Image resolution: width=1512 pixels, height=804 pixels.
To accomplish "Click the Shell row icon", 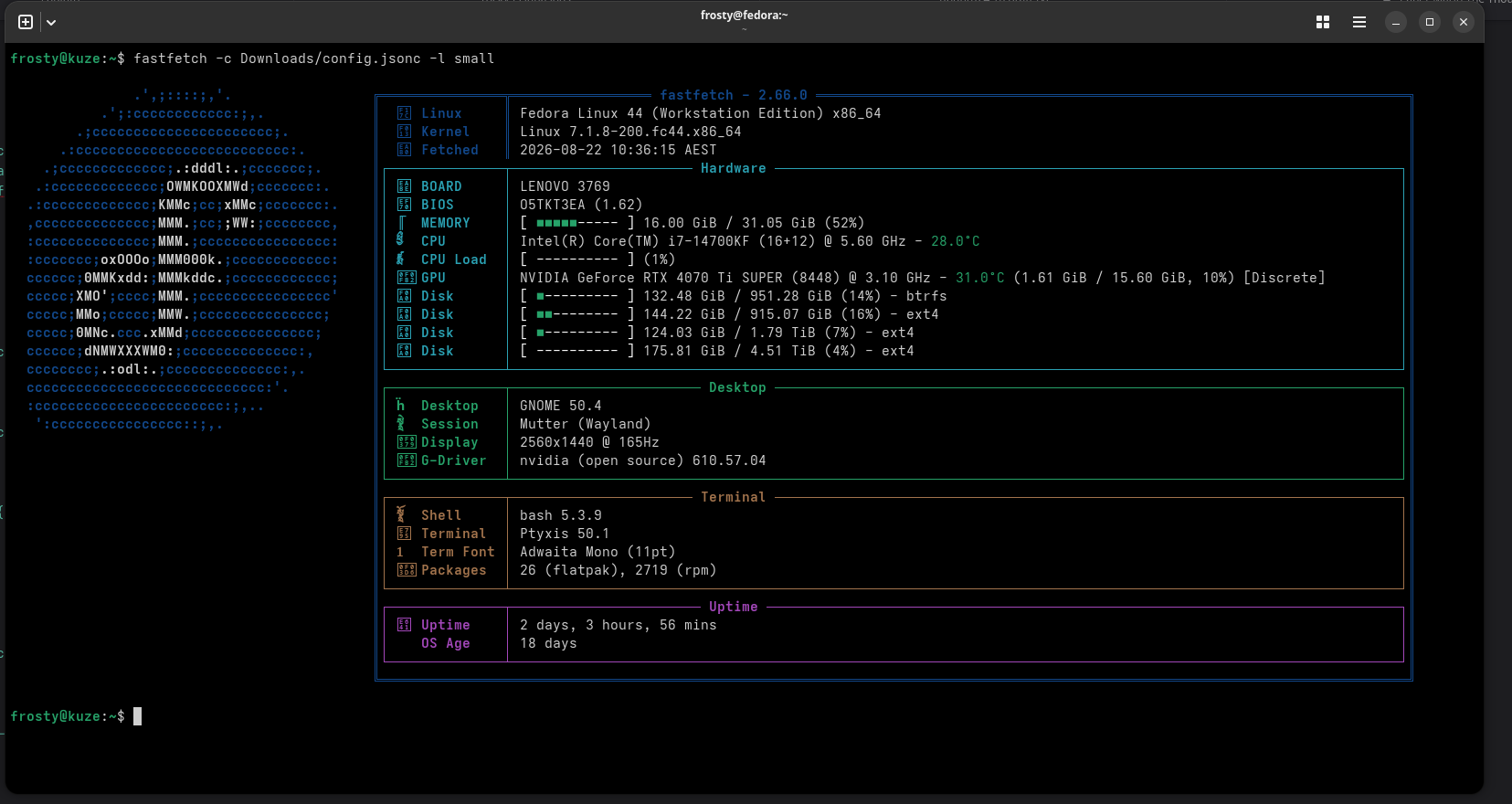I will tap(400, 514).
